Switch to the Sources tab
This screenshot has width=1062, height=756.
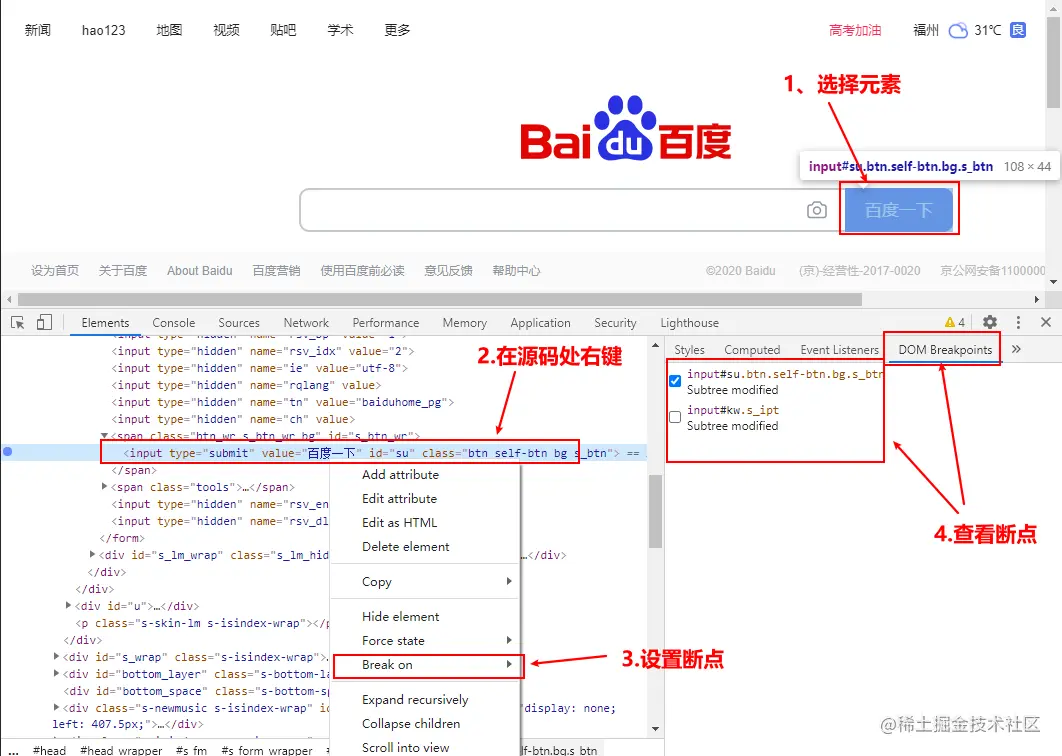(239, 323)
